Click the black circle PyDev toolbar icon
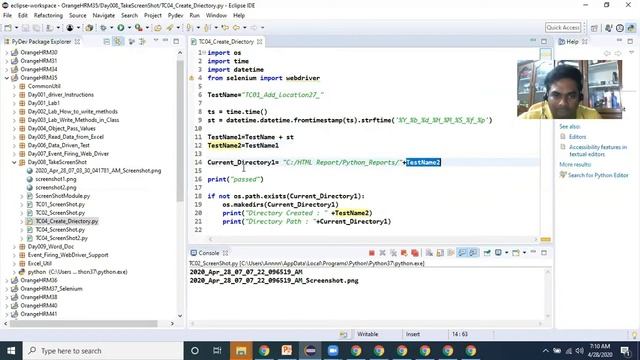Image resolution: width=640 pixels, height=360 pixels. (70, 28)
